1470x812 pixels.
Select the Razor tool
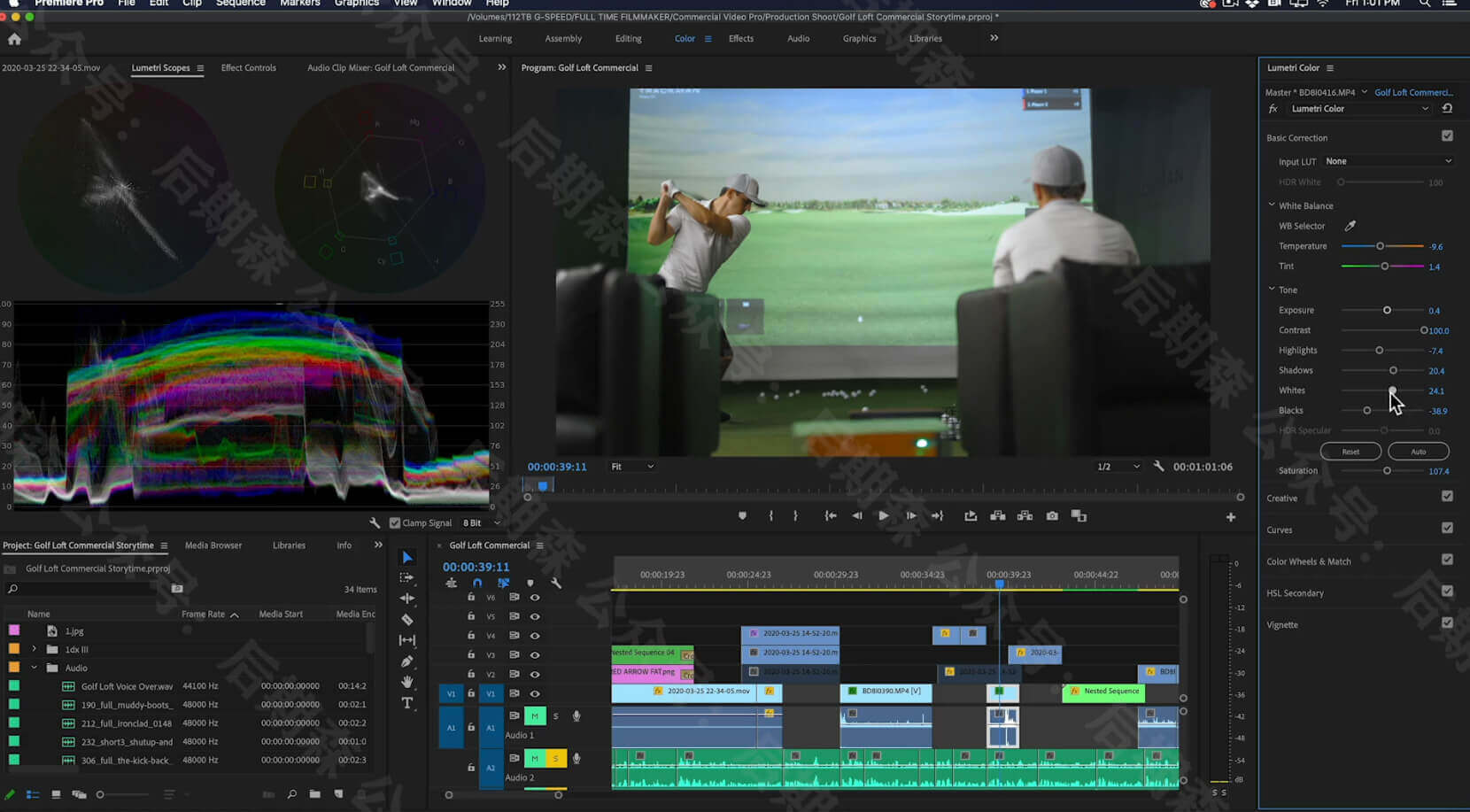pyautogui.click(x=406, y=619)
